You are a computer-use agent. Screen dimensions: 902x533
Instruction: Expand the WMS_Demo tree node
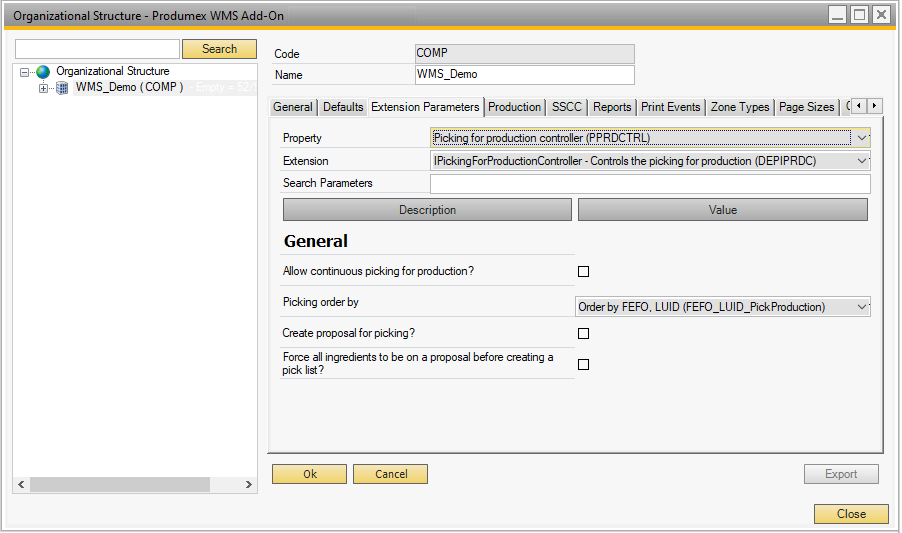43,88
